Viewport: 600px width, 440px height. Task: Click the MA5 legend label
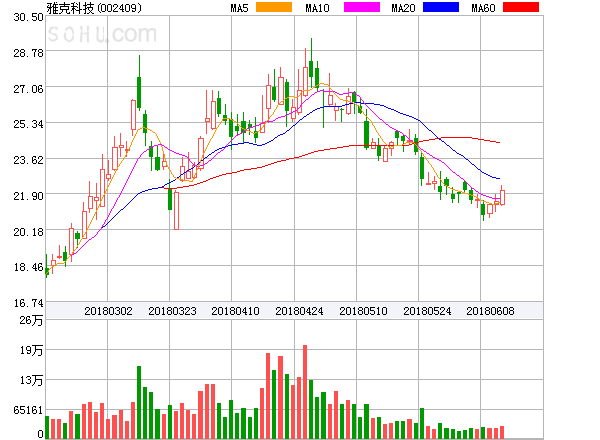(240, 8)
